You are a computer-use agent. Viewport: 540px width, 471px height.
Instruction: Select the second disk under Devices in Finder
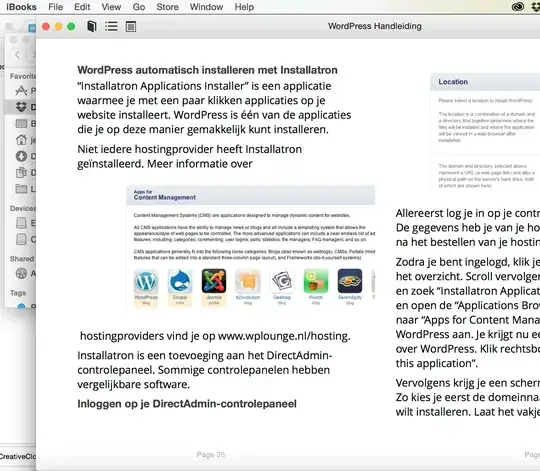[21, 239]
